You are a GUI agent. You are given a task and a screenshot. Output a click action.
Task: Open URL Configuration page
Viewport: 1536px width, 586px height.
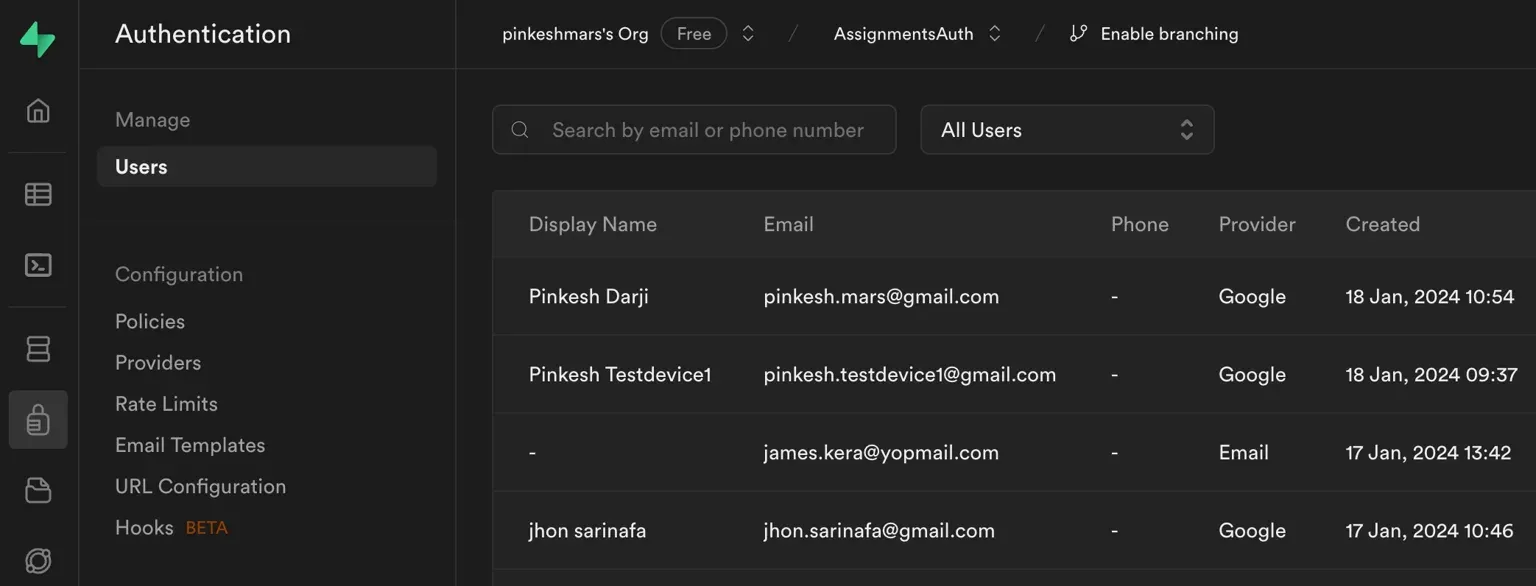[200, 486]
